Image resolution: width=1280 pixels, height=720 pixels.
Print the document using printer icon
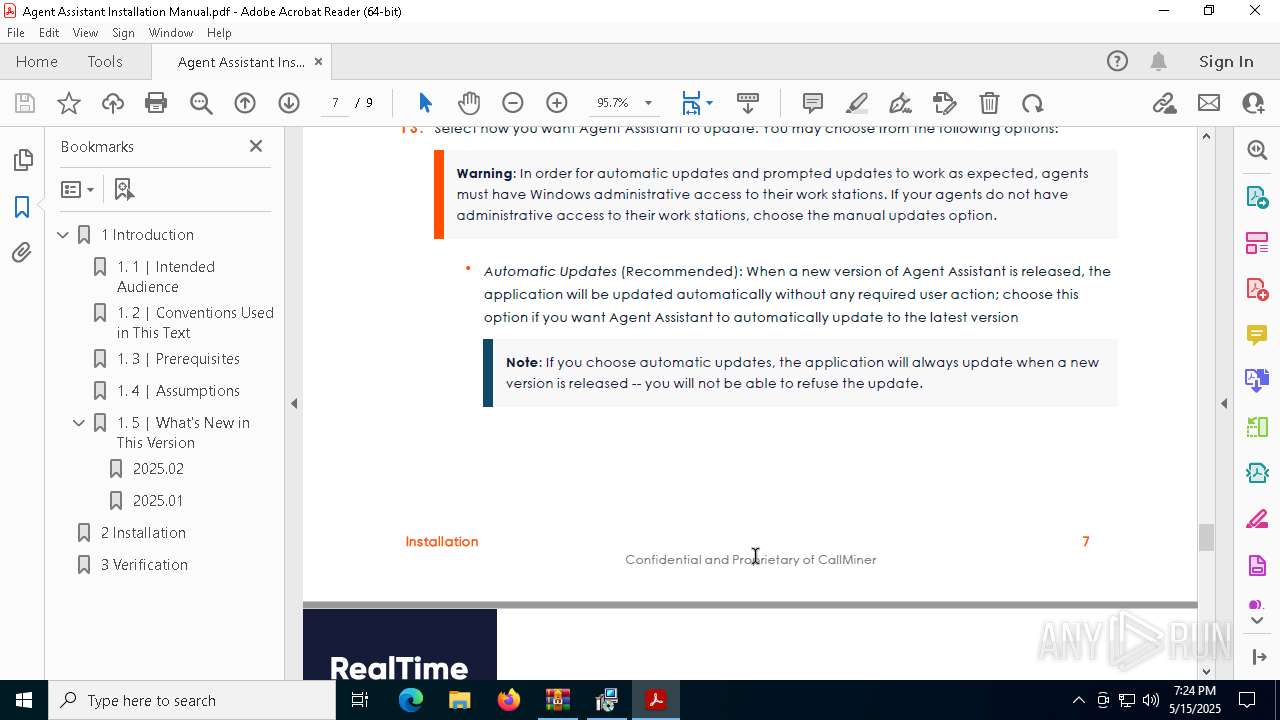pyautogui.click(x=156, y=103)
